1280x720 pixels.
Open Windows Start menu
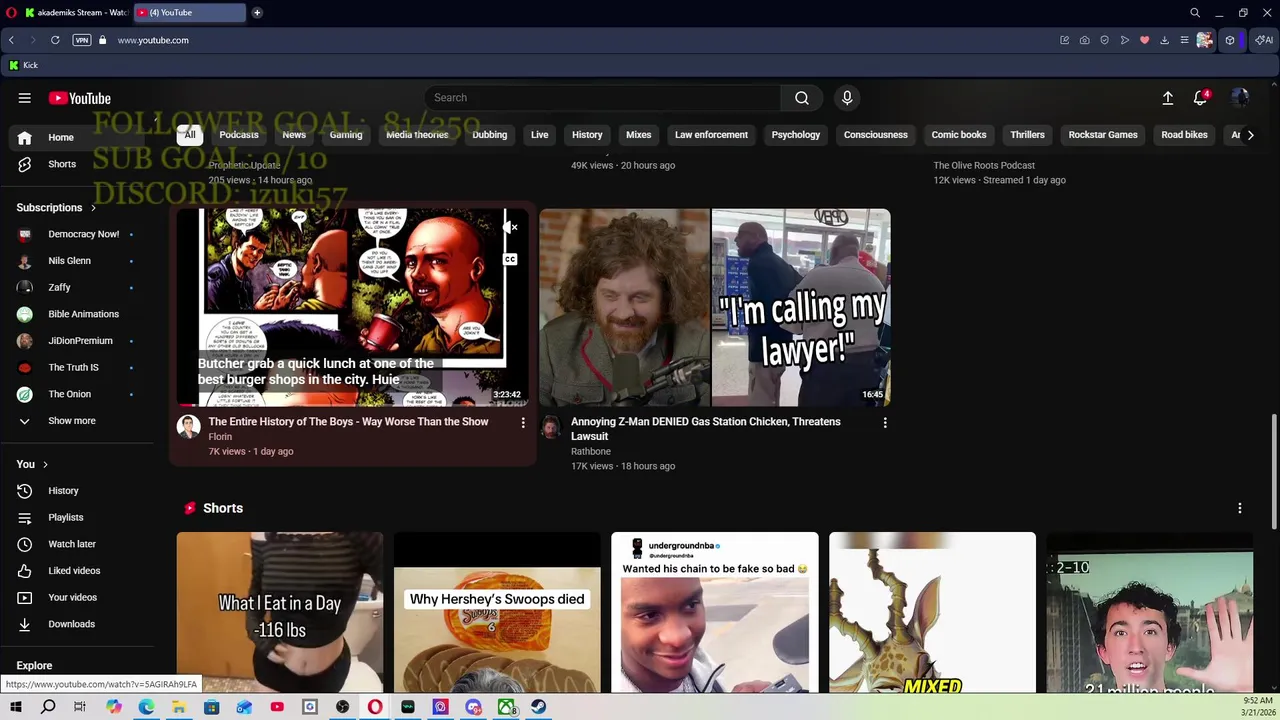[15, 707]
